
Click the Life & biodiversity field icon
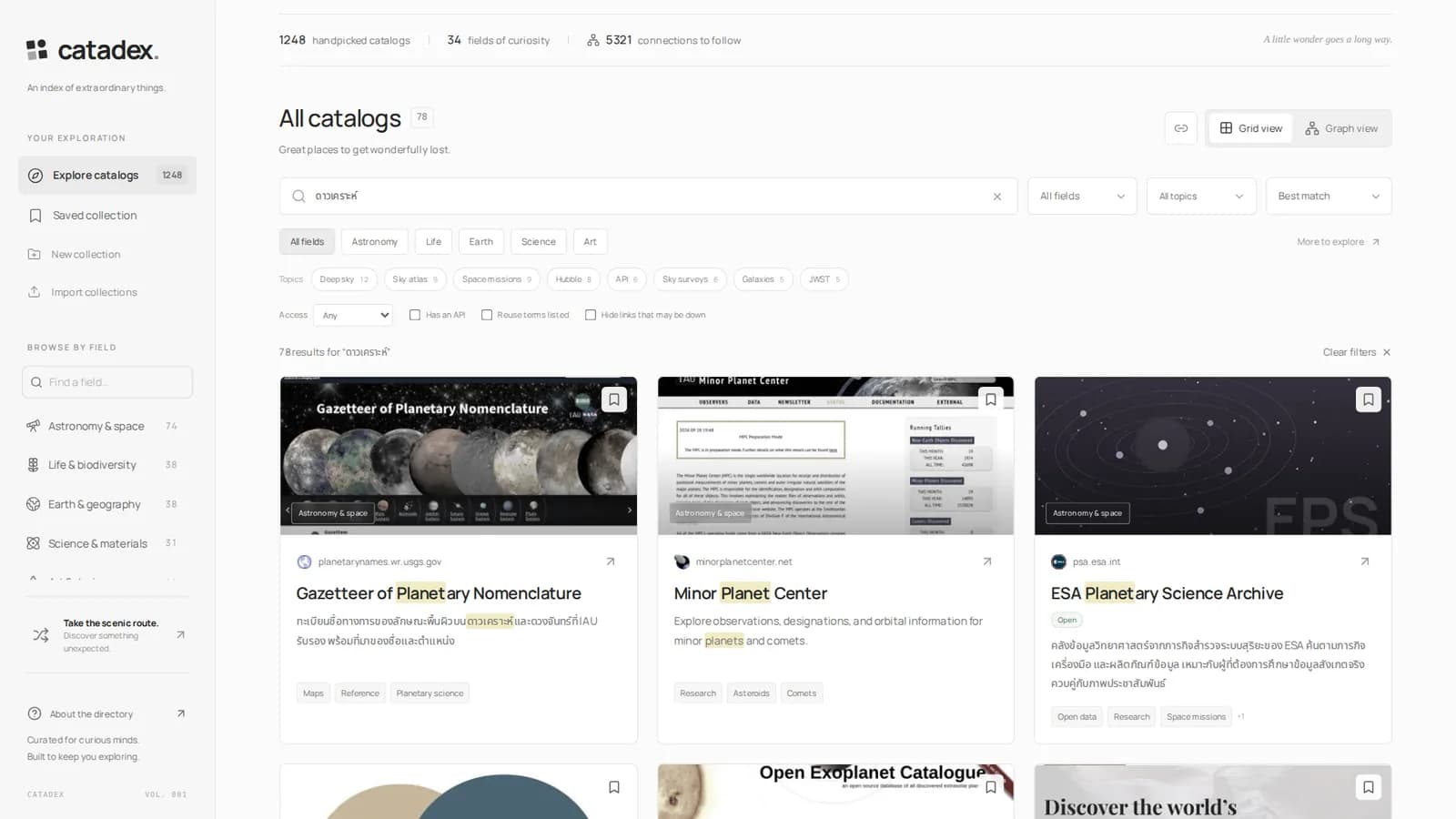coord(34,465)
